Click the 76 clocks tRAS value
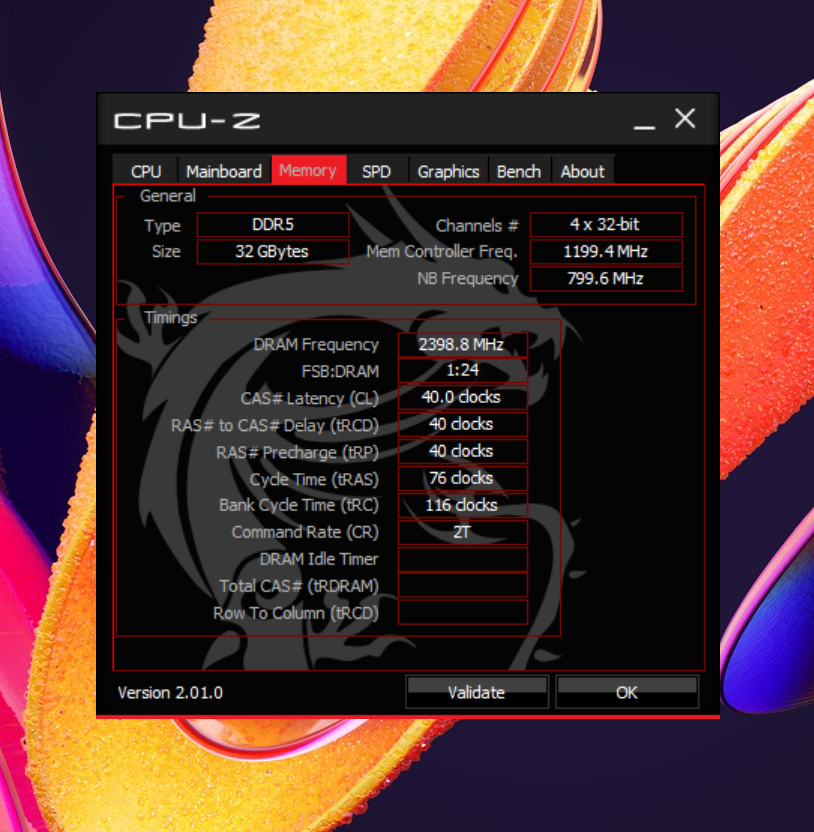The height and width of the screenshot is (832, 814). pyautogui.click(x=463, y=479)
